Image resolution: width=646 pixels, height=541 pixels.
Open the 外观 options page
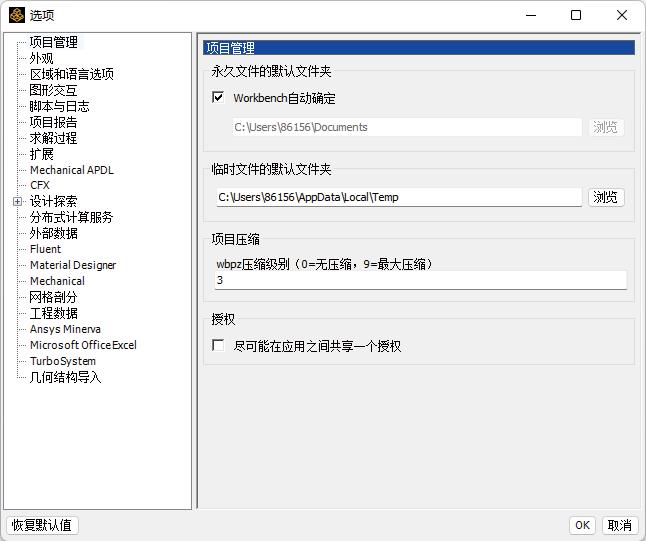click(x=41, y=58)
